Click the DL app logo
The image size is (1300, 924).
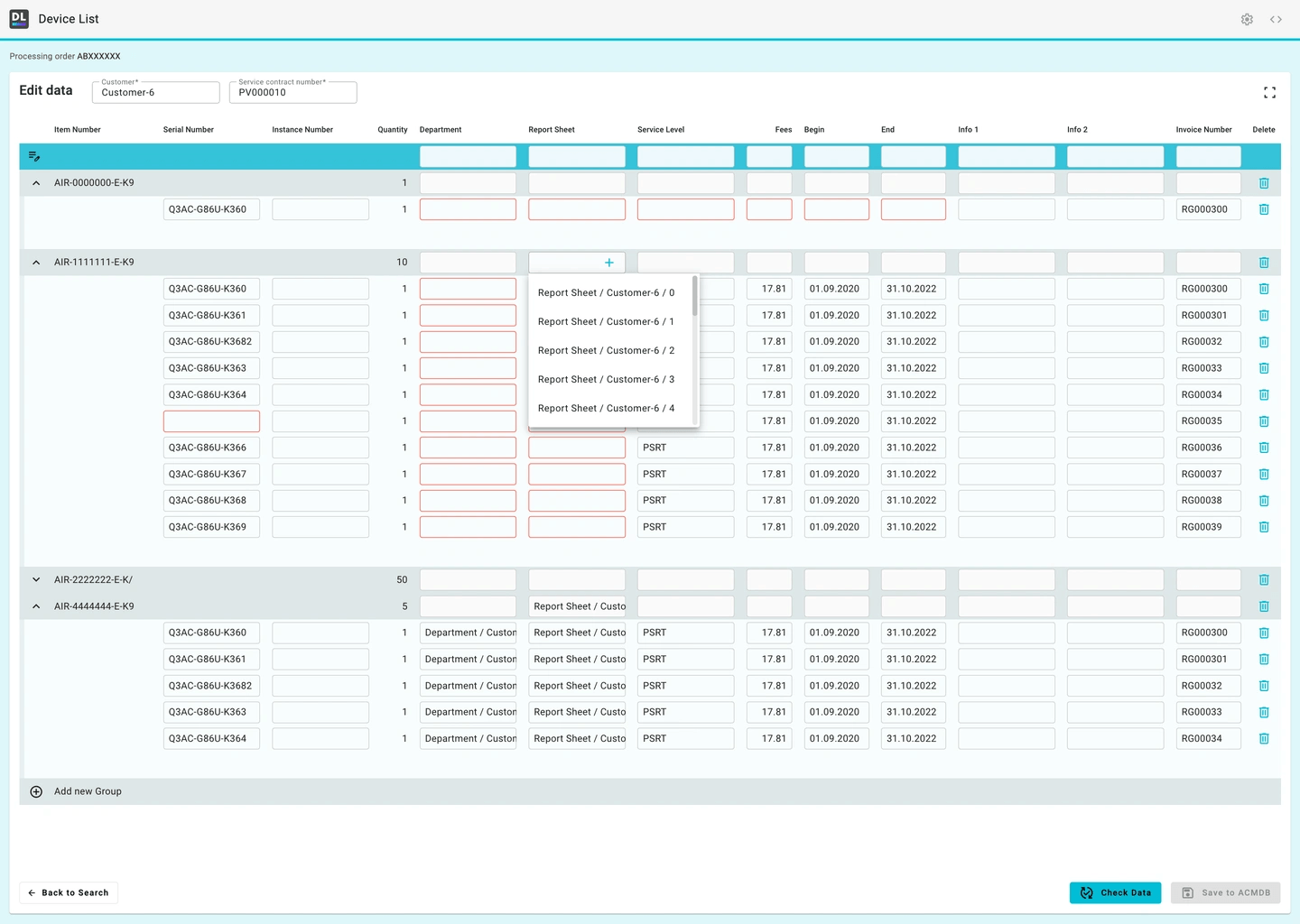tap(19, 19)
